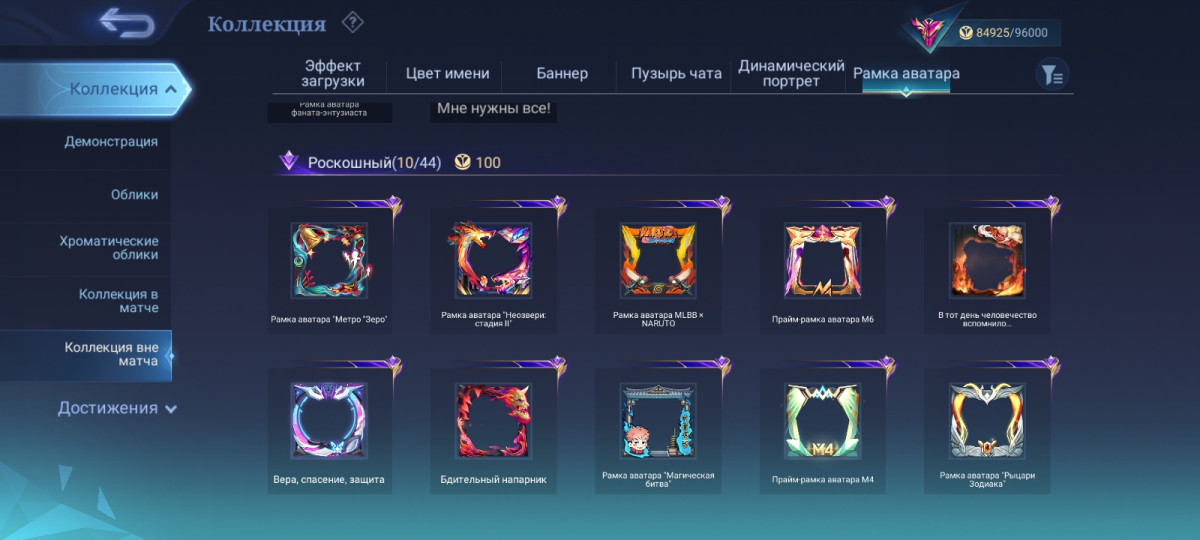Switch to the Баннер tab
The image size is (1200, 540).
[562, 73]
